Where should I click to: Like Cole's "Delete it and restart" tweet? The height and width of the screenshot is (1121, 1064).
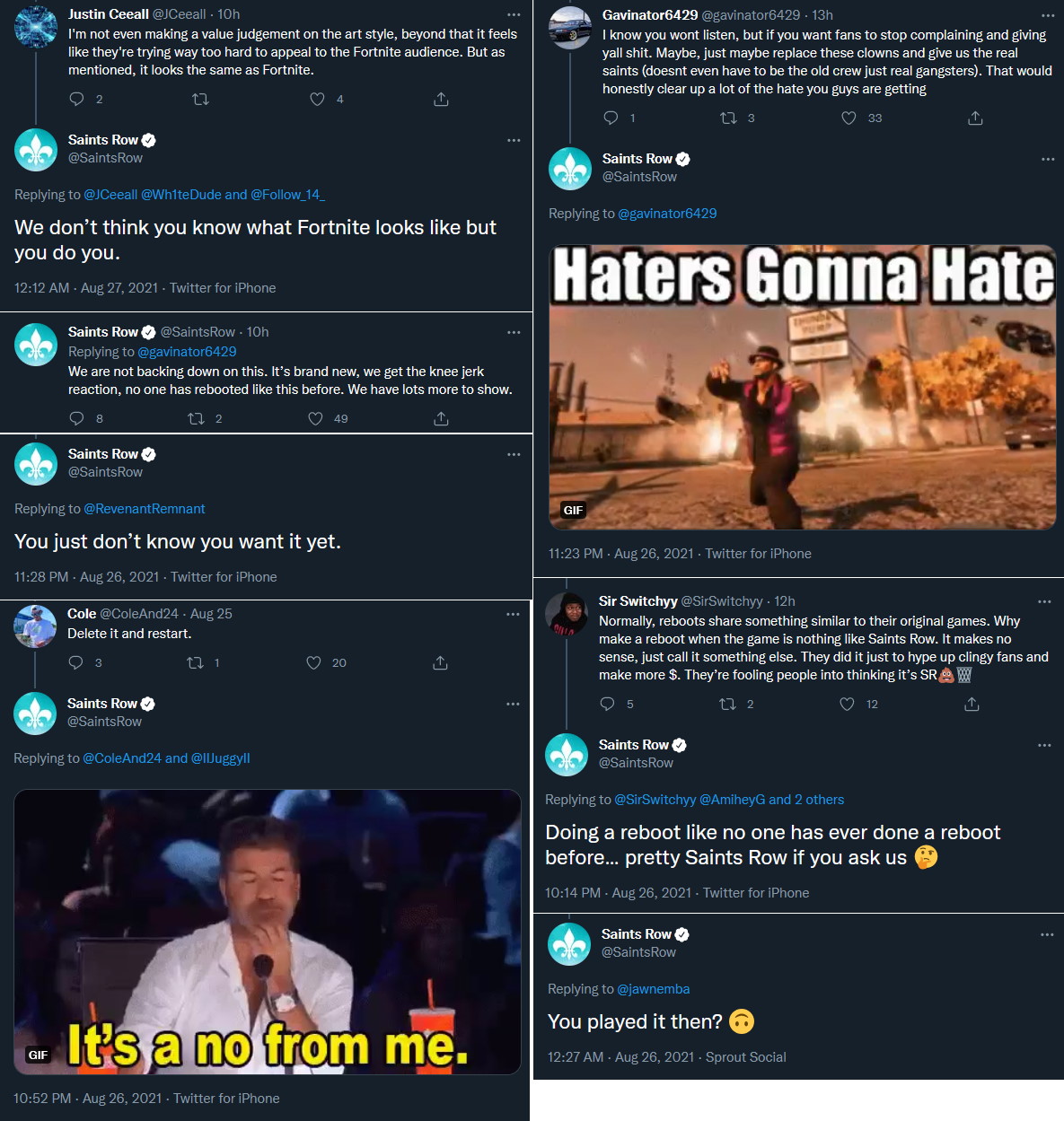pos(313,662)
